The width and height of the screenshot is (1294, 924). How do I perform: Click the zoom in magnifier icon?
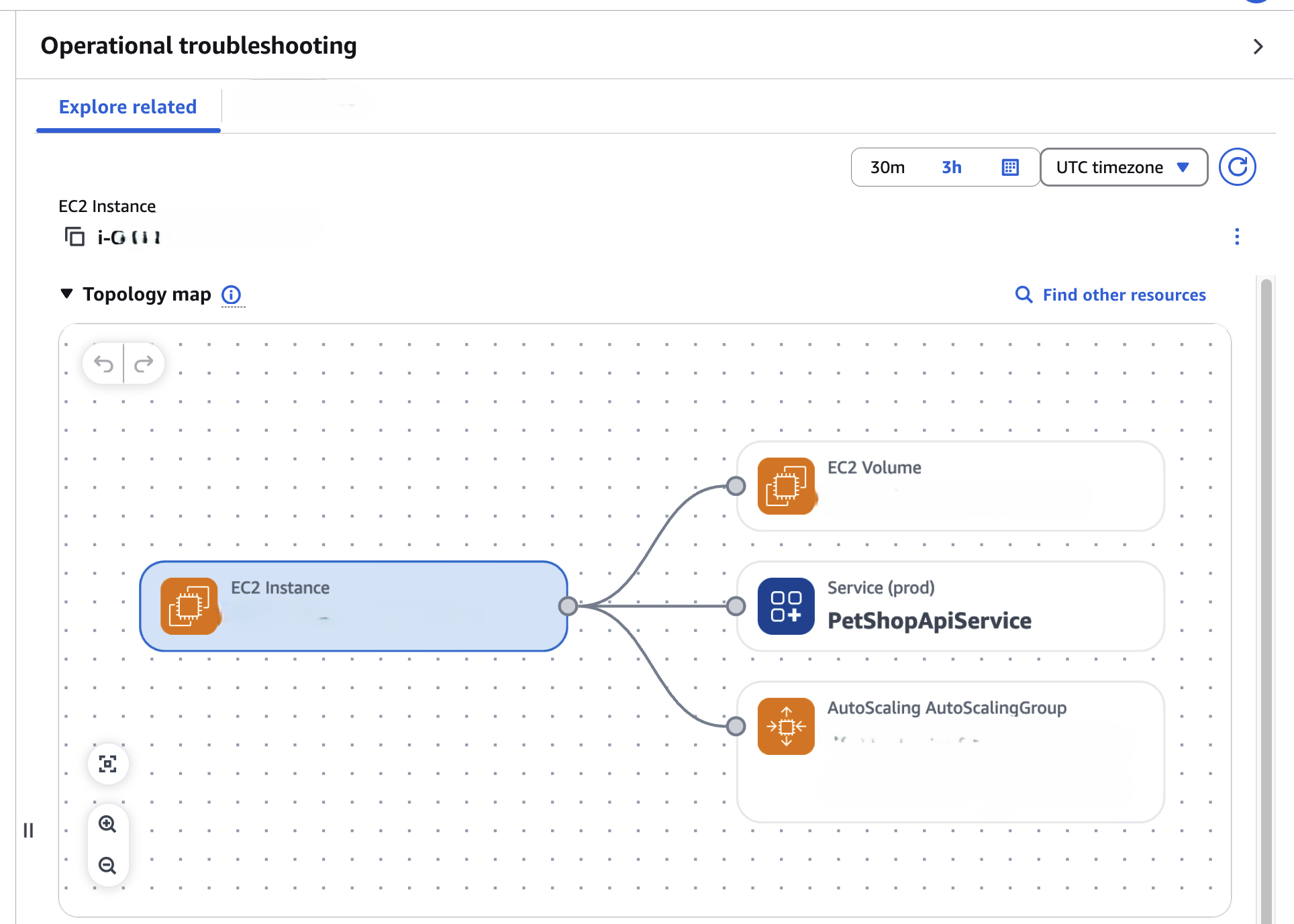click(x=107, y=824)
